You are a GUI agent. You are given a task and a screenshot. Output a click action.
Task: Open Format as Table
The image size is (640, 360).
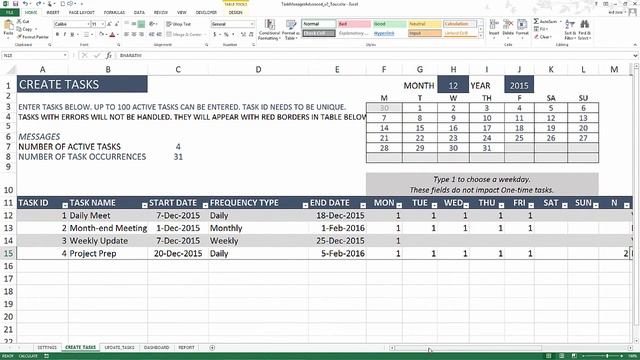click(x=291, y=29)
